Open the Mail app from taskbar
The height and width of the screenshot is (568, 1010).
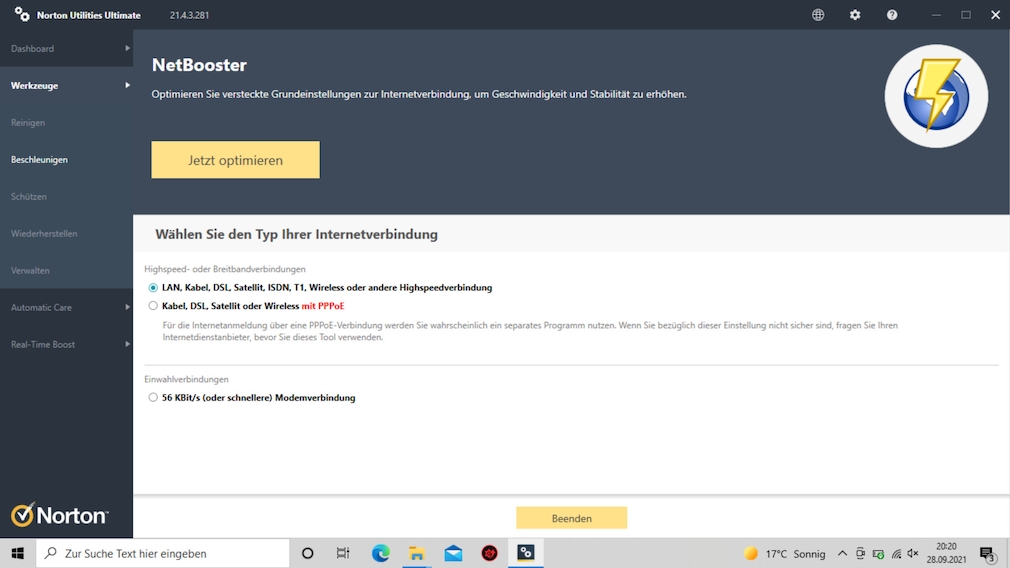pyautogui.click(x=453, y=553)
